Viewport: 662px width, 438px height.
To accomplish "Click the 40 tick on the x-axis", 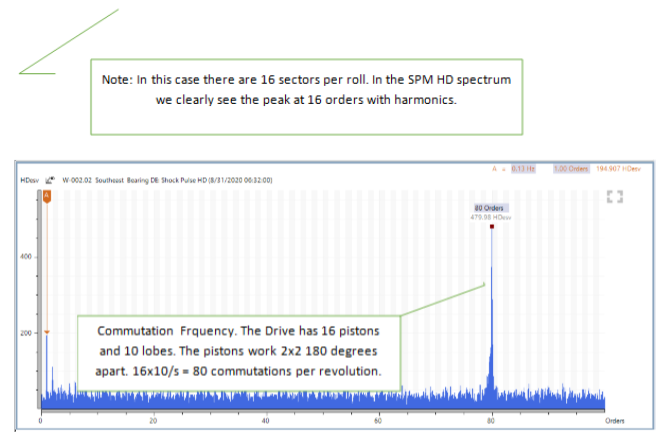I will [x=266, y=421].
